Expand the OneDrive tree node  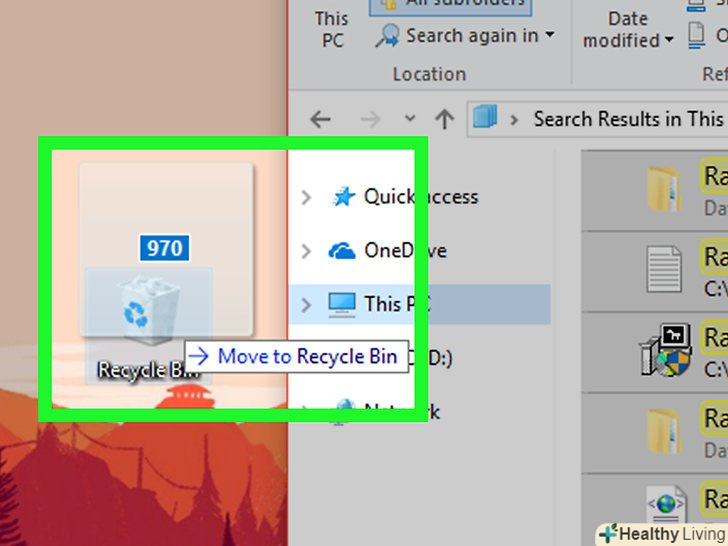point(306,251)
